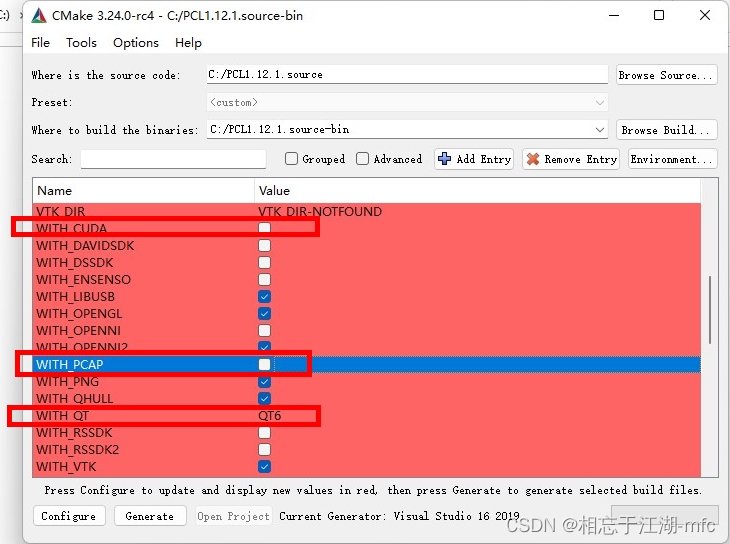The width and height of the screenshot is (730, 544).
Task: Uncheck the WITH_LIBUSB checkbox
Action: click(x=264, y=297)
